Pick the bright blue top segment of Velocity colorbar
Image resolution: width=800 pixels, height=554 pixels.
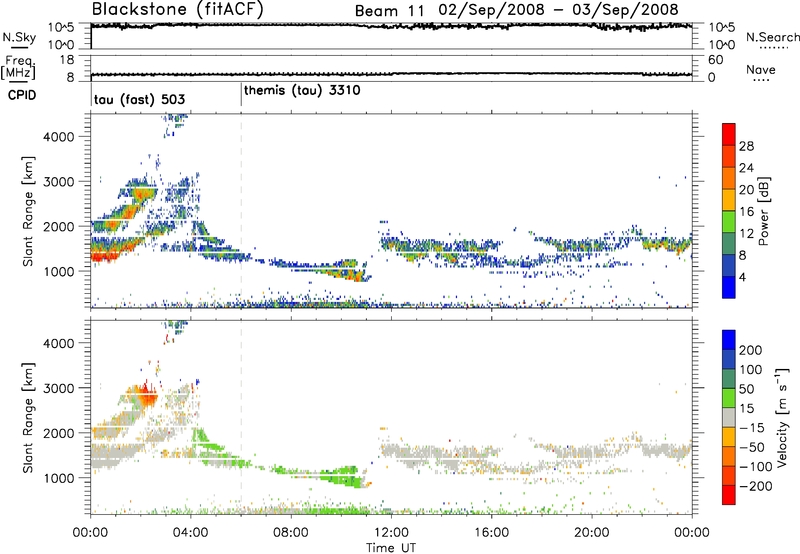(x=729, y=340)
